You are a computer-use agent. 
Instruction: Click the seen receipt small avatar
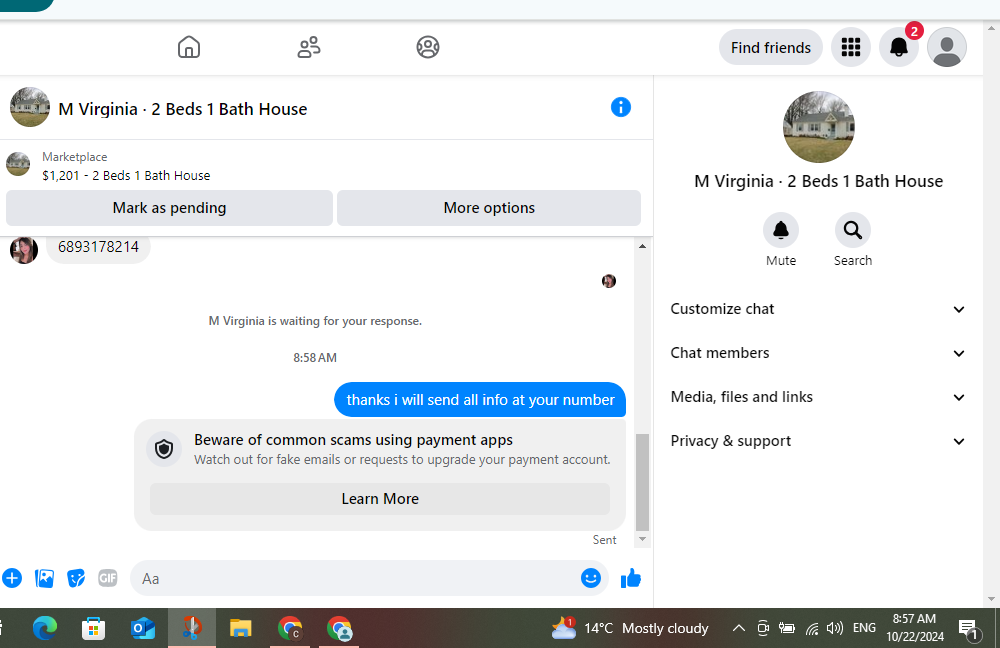609,281
